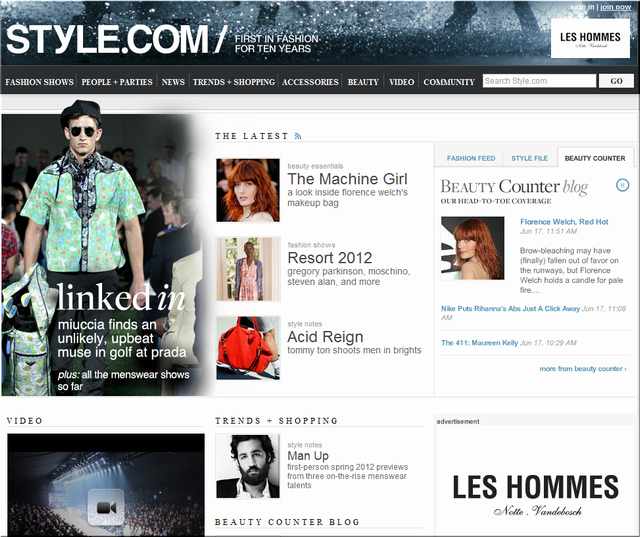This screenshot has width=640, height=537.
Task: Click the RSS feed icon beside The Latest
Action: click(298, 136)
